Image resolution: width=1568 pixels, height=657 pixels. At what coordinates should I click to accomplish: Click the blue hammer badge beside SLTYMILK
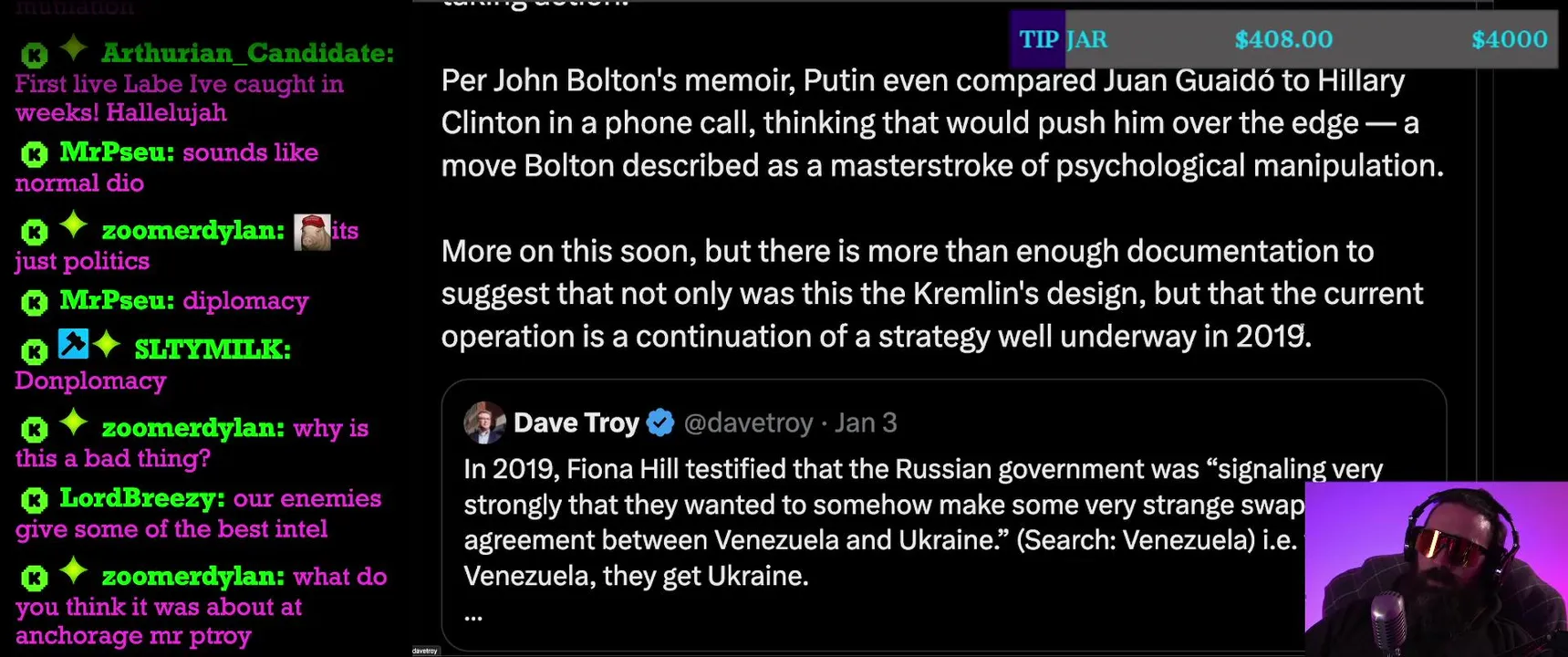click(x=73, y=344)
